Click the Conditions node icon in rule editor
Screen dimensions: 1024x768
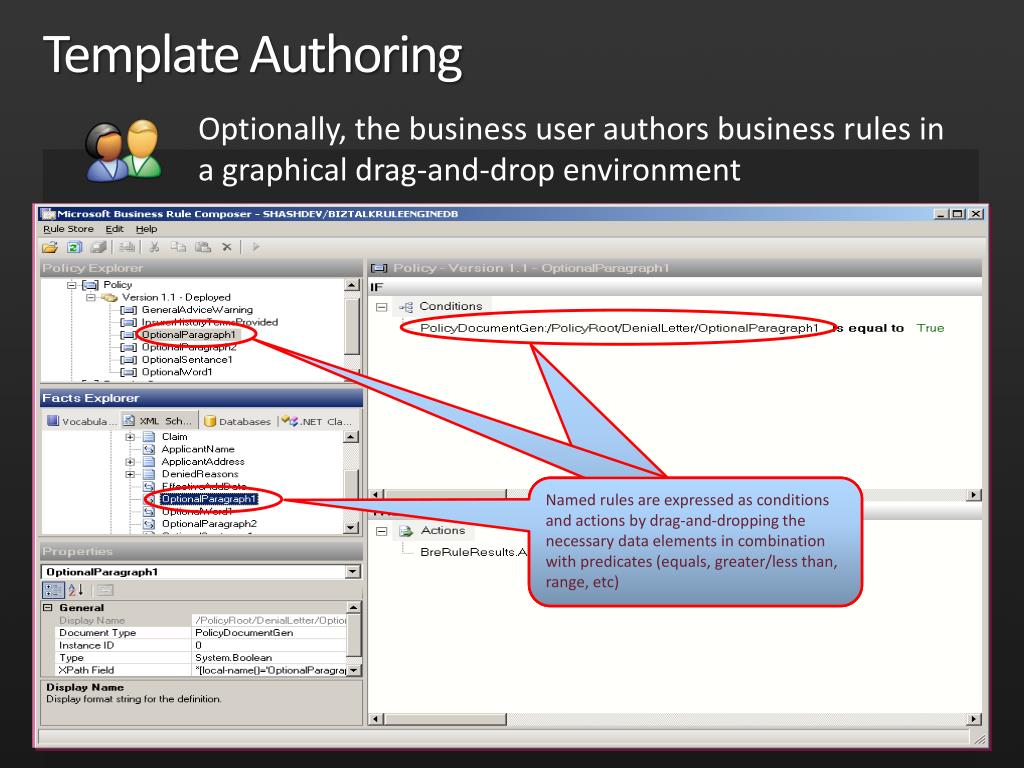tap(406, 307)
